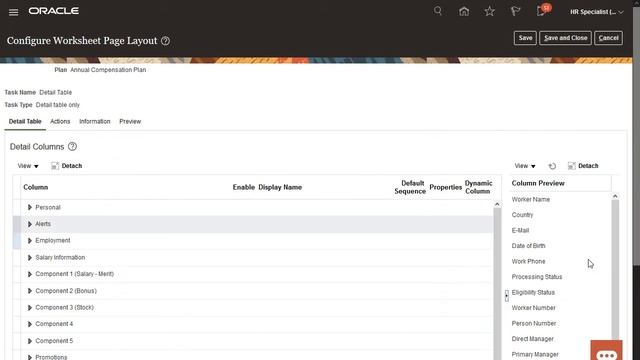Open Favorites star icon
Screen dimensions: 640x360
490,11
